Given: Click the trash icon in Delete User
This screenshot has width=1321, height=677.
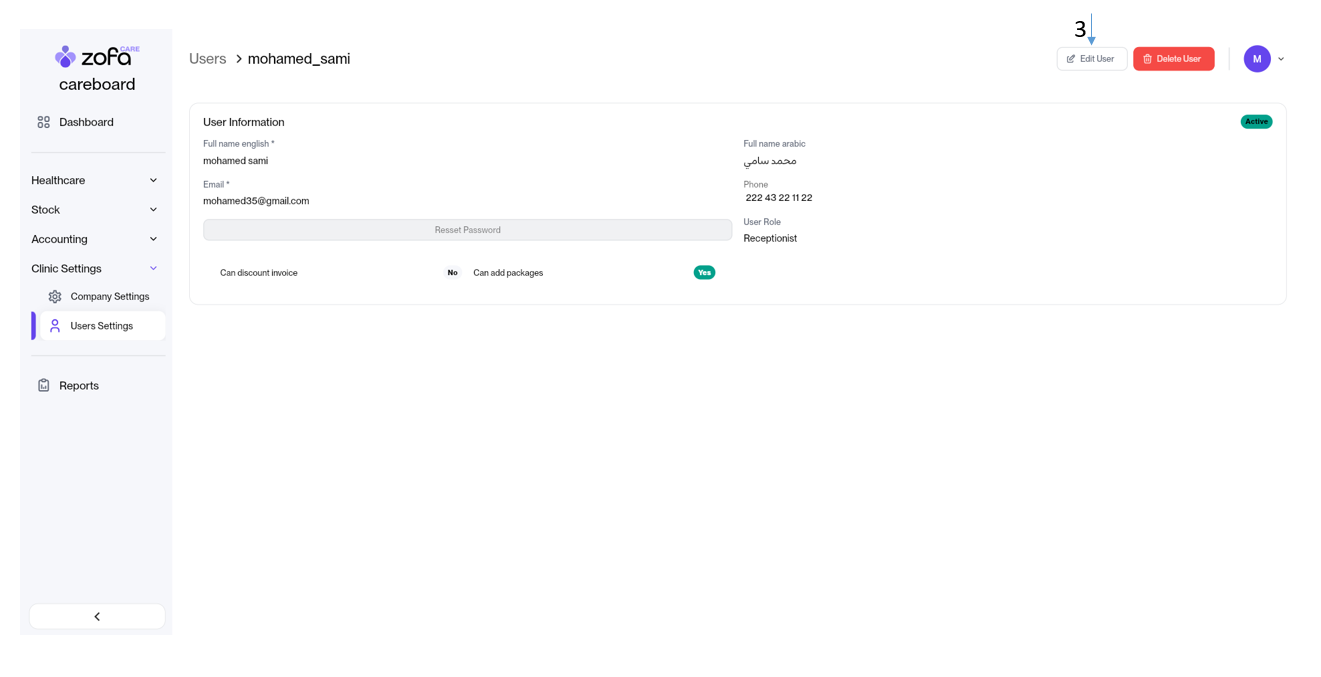Looking at the screenshot, I should click(x=1147, y=59).
